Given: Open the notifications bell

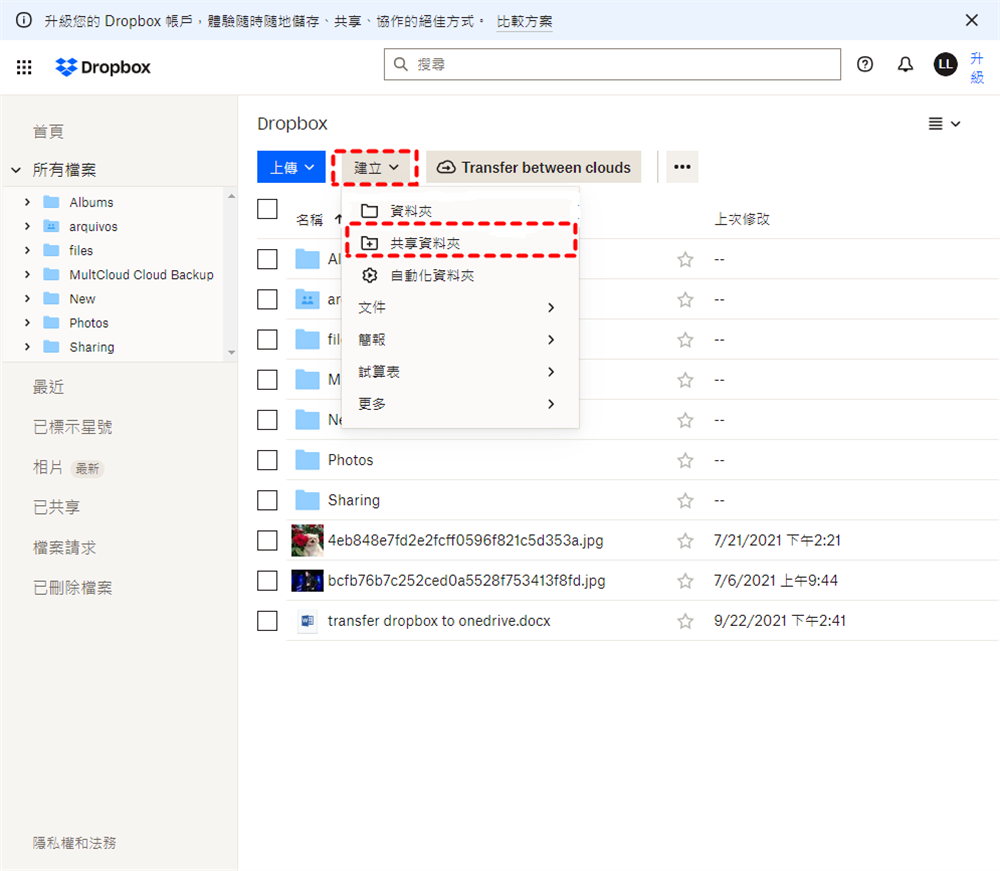Looking at the screenshot, I should [905, 64].
